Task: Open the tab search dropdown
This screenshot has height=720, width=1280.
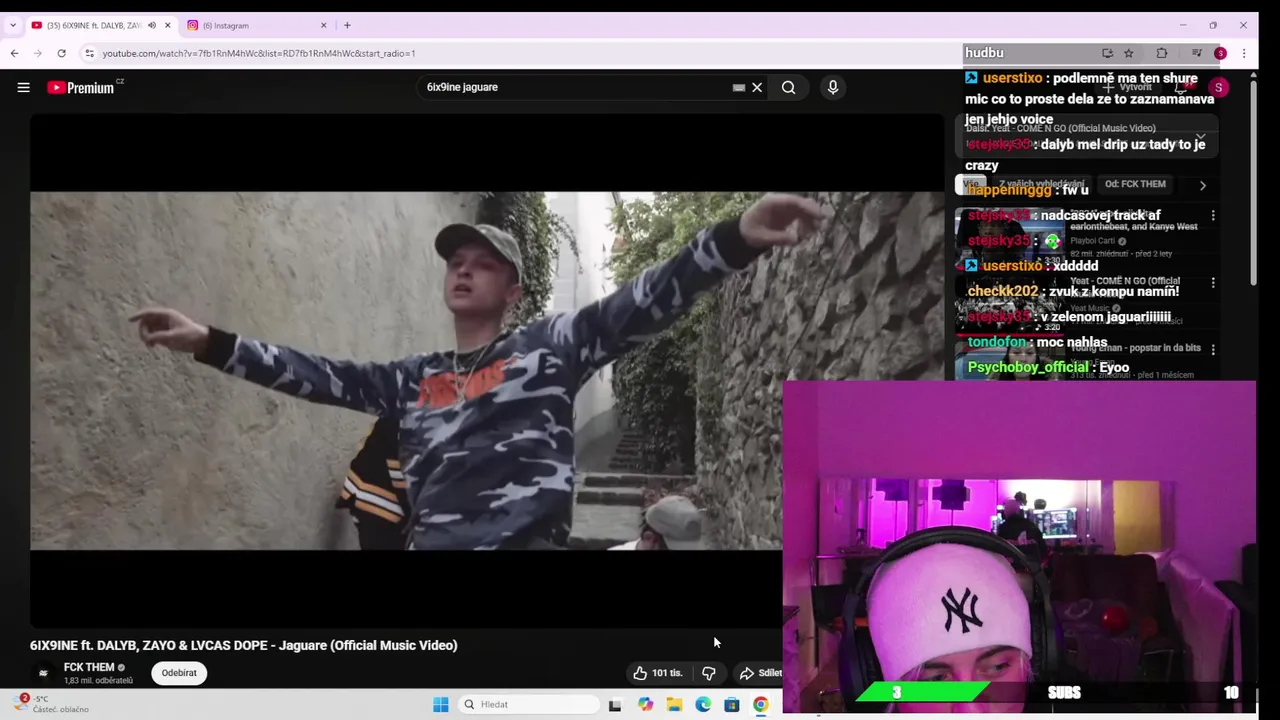Action: (12, 25)
